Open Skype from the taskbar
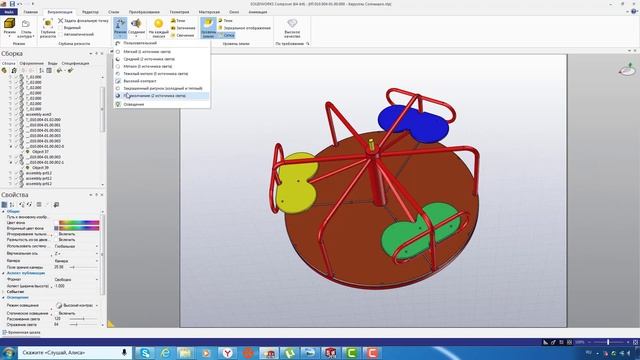640x360 pixels. [x=144, y=353]
